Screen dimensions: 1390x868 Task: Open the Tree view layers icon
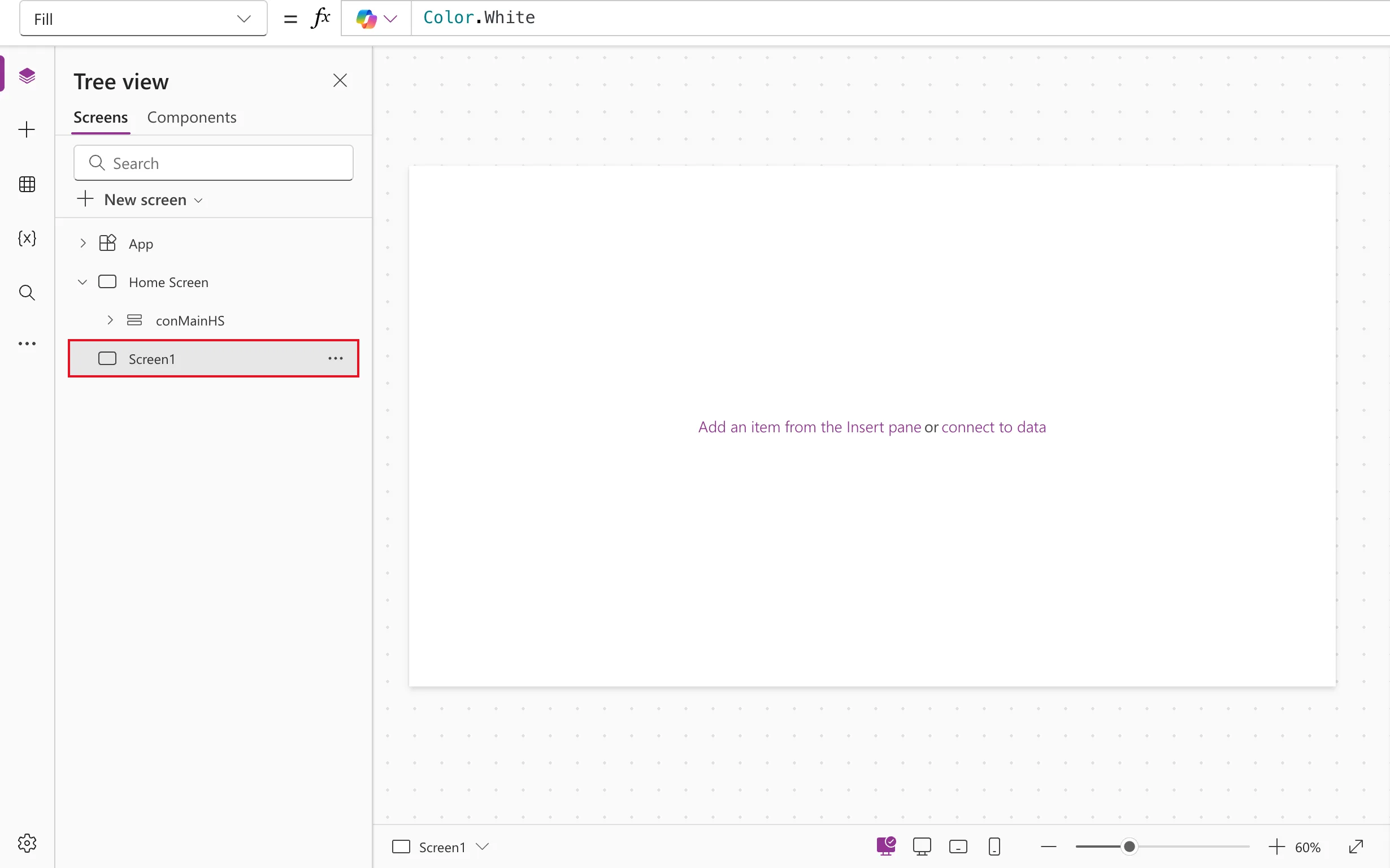pyautogui.click(x=27, y=75)
